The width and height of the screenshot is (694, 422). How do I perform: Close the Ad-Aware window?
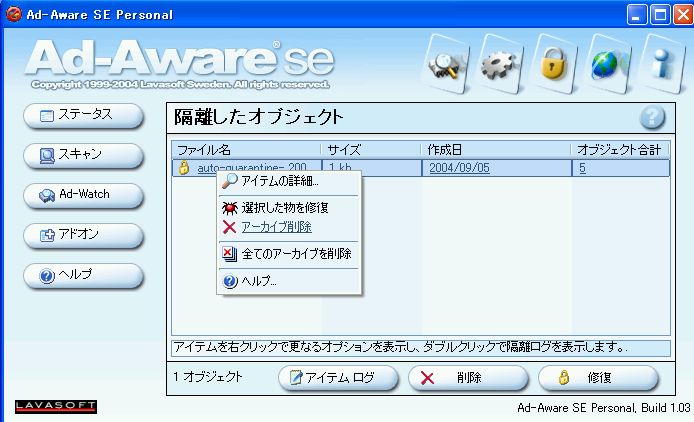(683, 15)
